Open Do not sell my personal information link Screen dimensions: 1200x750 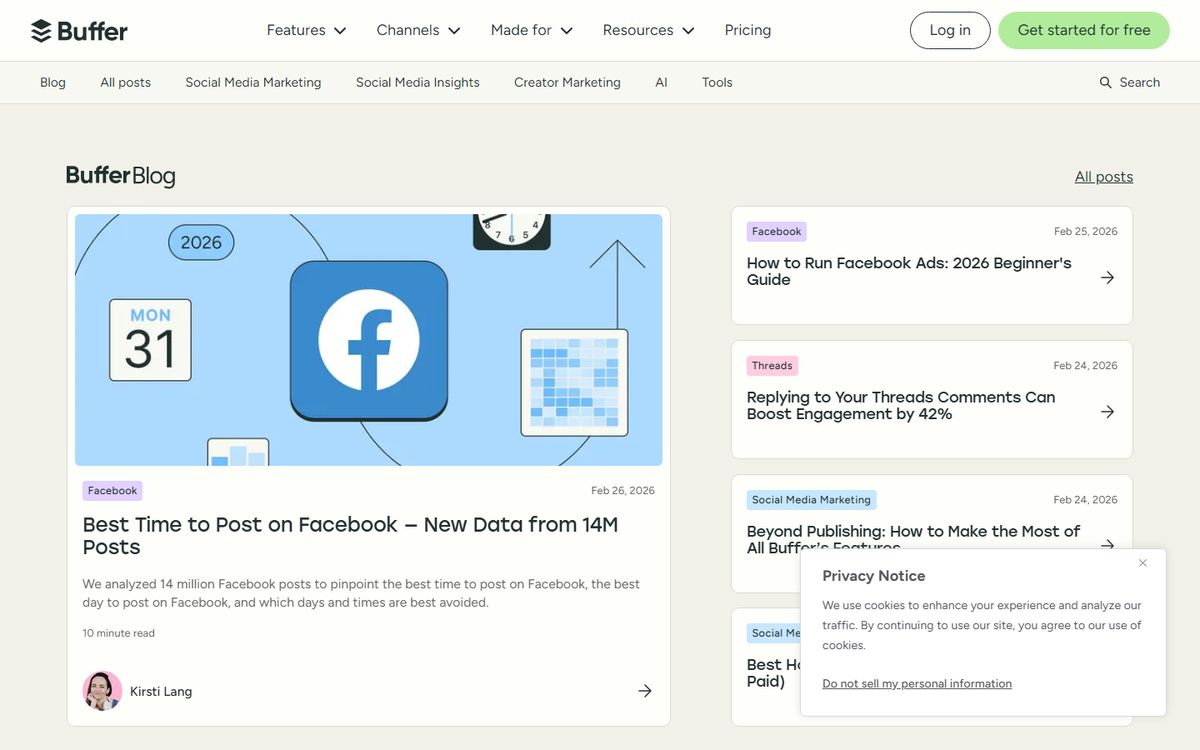(x=916, y=684)
